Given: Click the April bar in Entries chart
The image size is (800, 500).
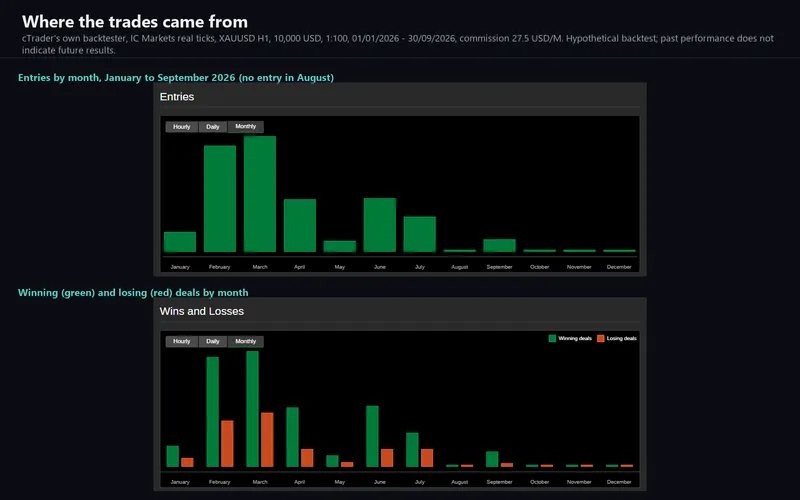Looking at the screenshot, I should pos(299,226).
